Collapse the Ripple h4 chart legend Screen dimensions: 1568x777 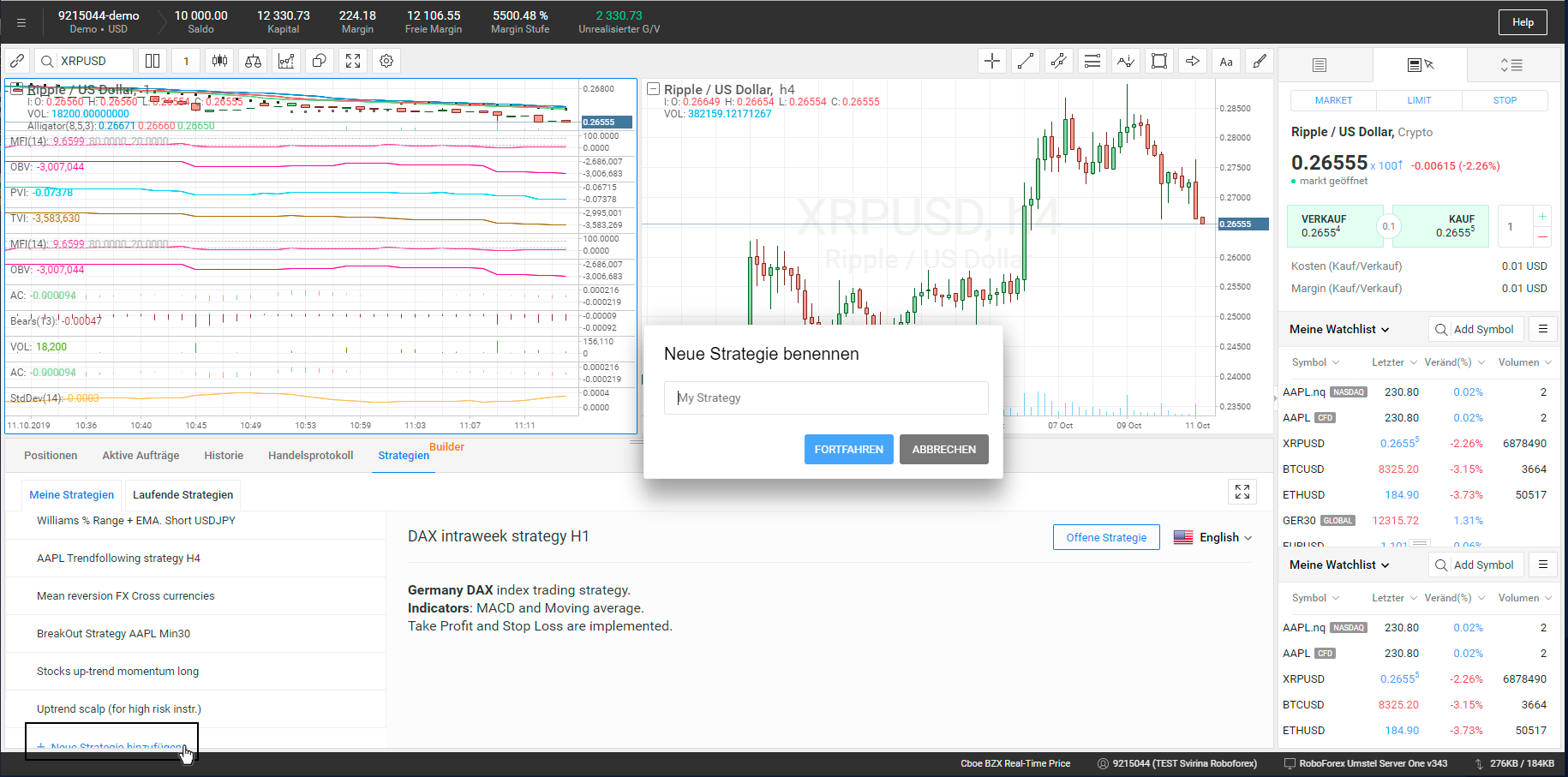point(653,89)
